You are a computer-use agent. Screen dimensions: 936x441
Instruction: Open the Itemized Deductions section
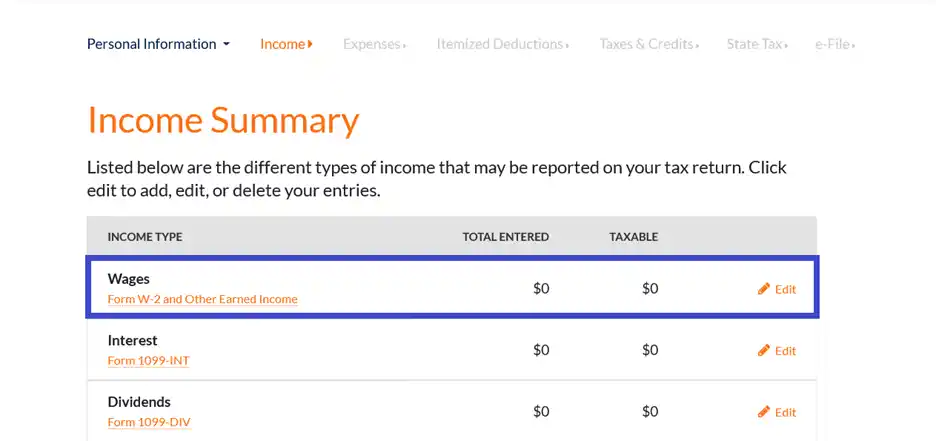coord(502,44)
